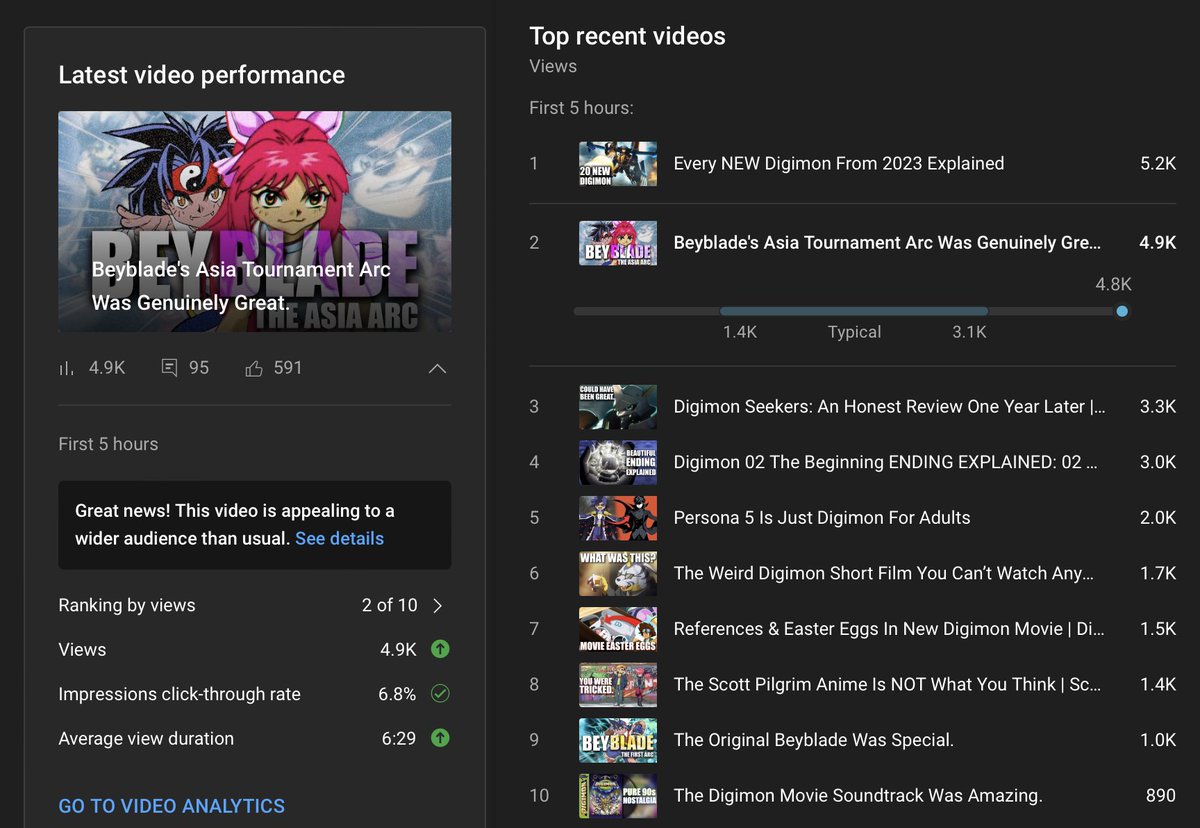Image resolution: width=1200 pixels, height=828 pixels.
Task: Click 'Average view duration' label
Action: point(146,738)
